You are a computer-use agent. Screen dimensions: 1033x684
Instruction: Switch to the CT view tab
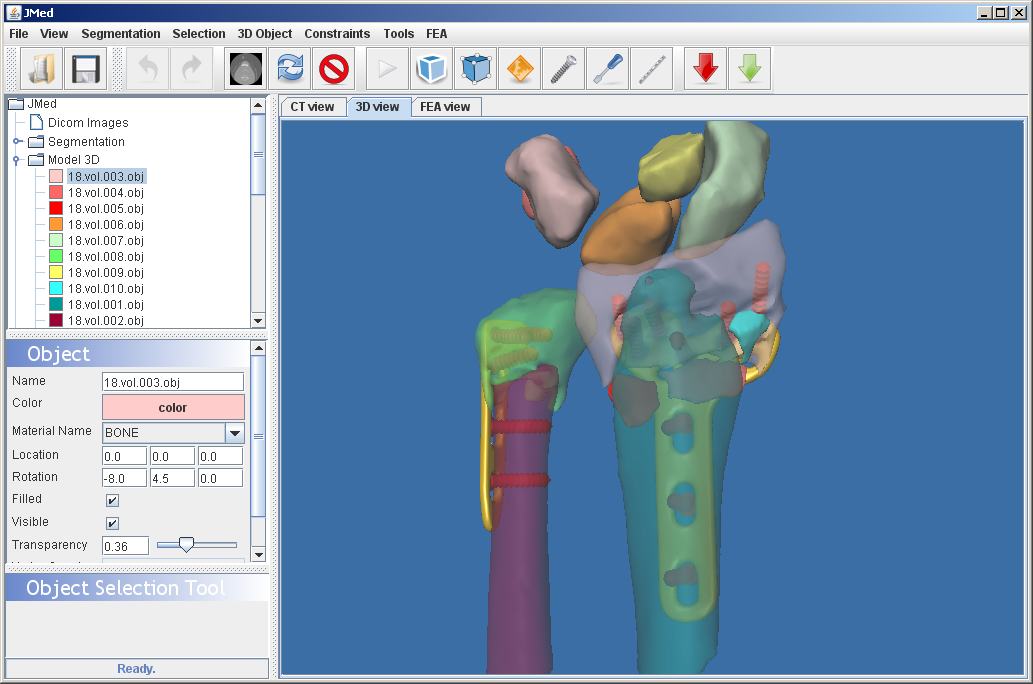click(x=312, y=107)
